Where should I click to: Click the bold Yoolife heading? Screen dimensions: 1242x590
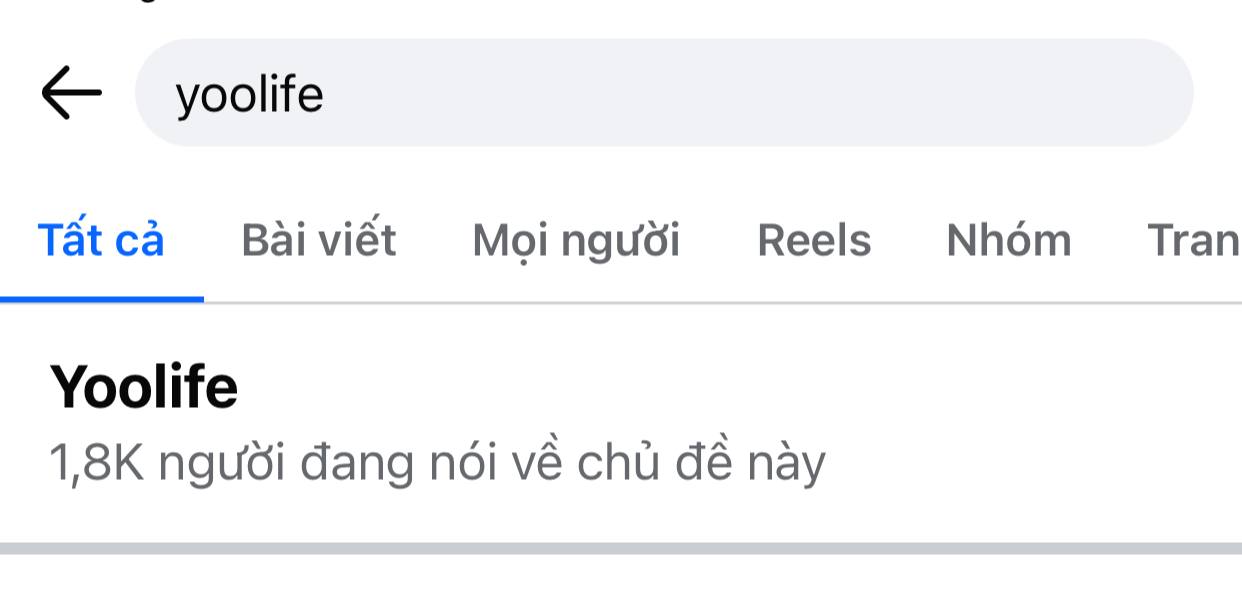144,386
